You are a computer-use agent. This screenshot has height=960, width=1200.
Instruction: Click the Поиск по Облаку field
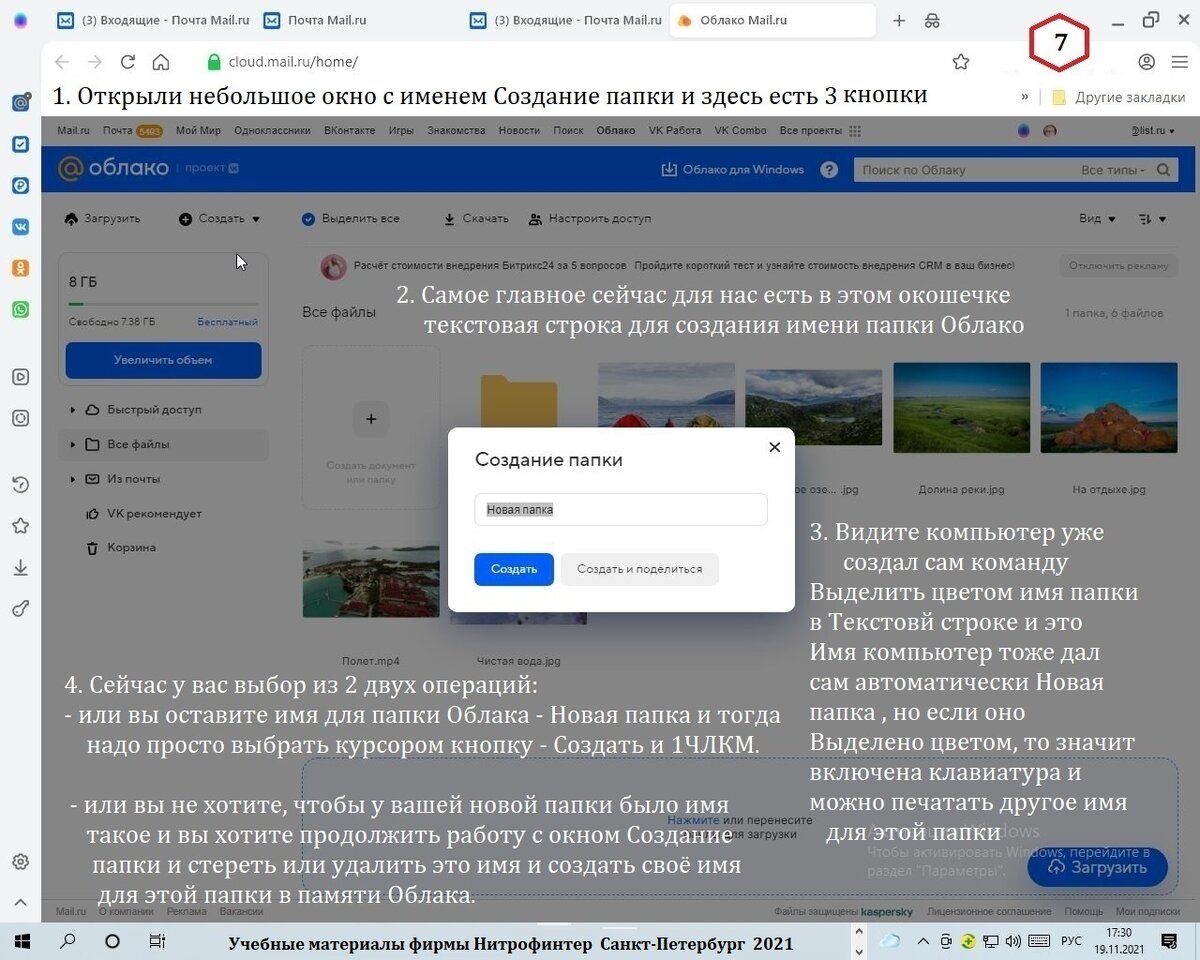click(965, 170)
